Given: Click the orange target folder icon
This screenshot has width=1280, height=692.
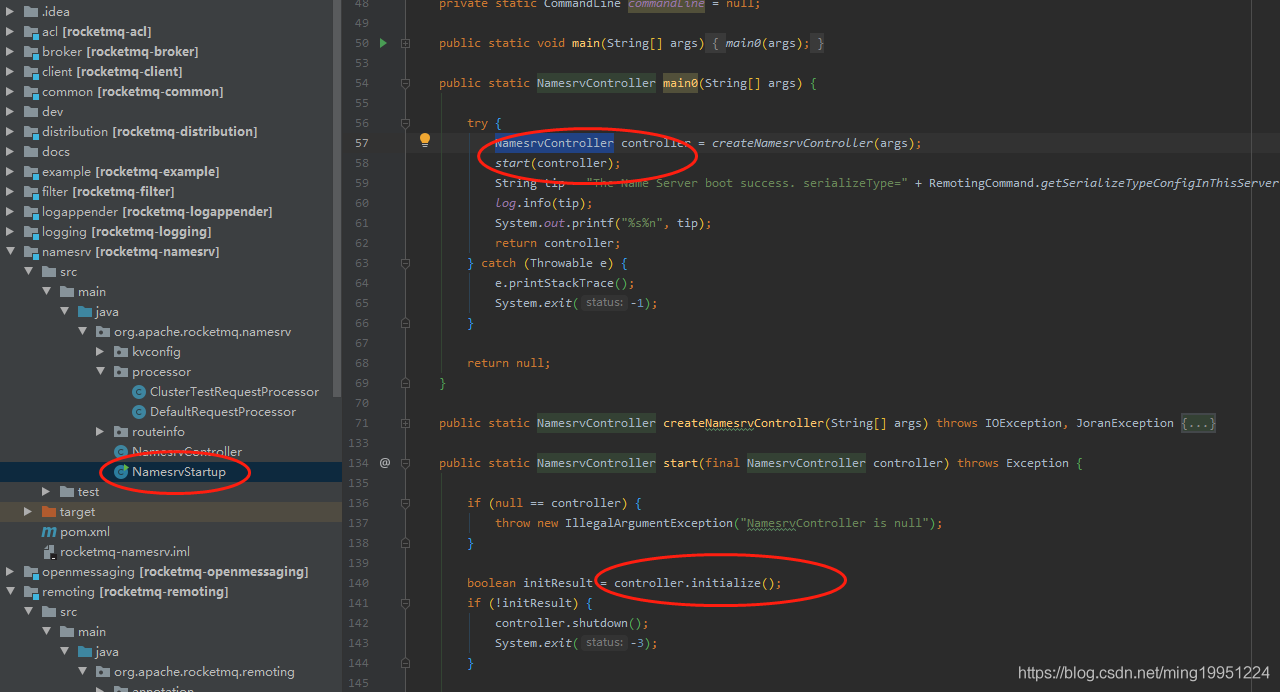Looking at the screenshot, I should tap(49, 512).
